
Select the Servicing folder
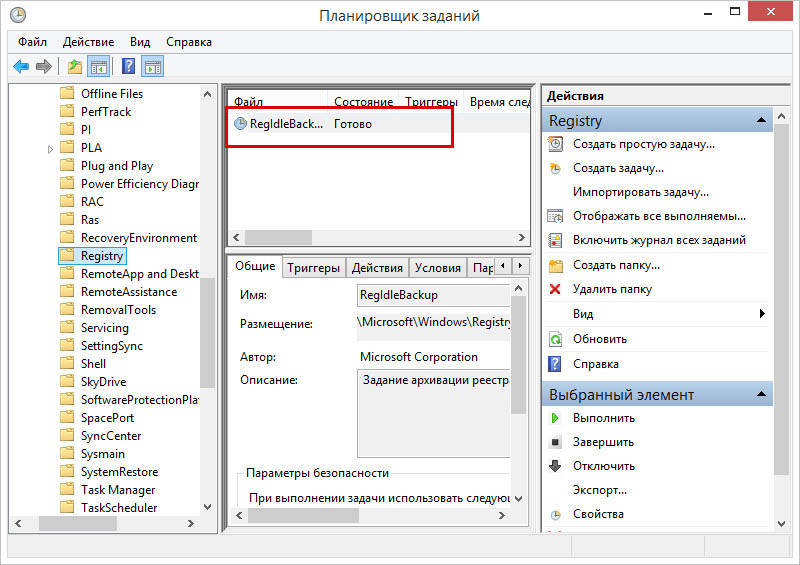click(x=105, y=328)
